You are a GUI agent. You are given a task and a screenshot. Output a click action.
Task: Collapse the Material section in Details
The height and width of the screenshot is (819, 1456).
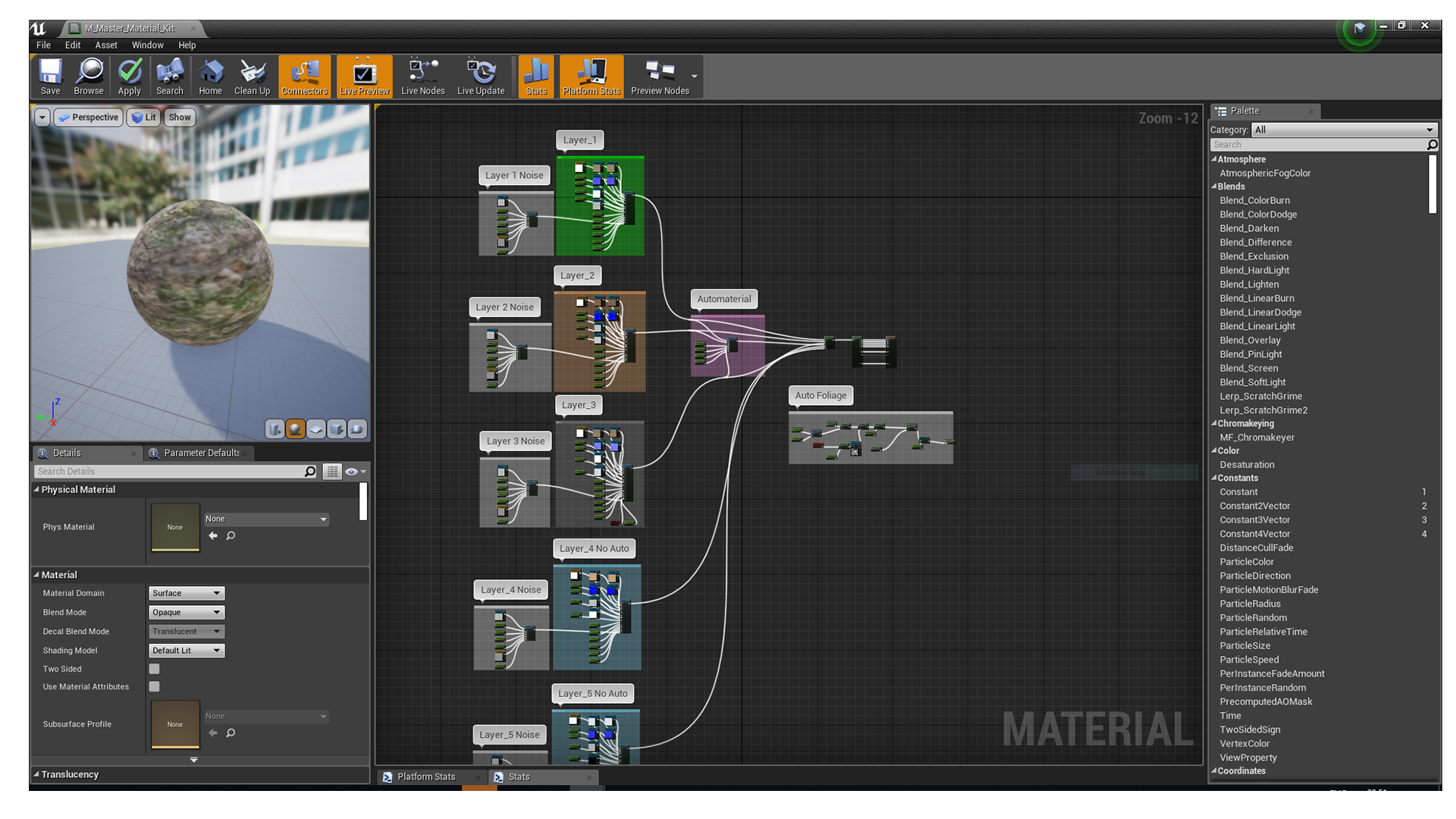point(36,575)
